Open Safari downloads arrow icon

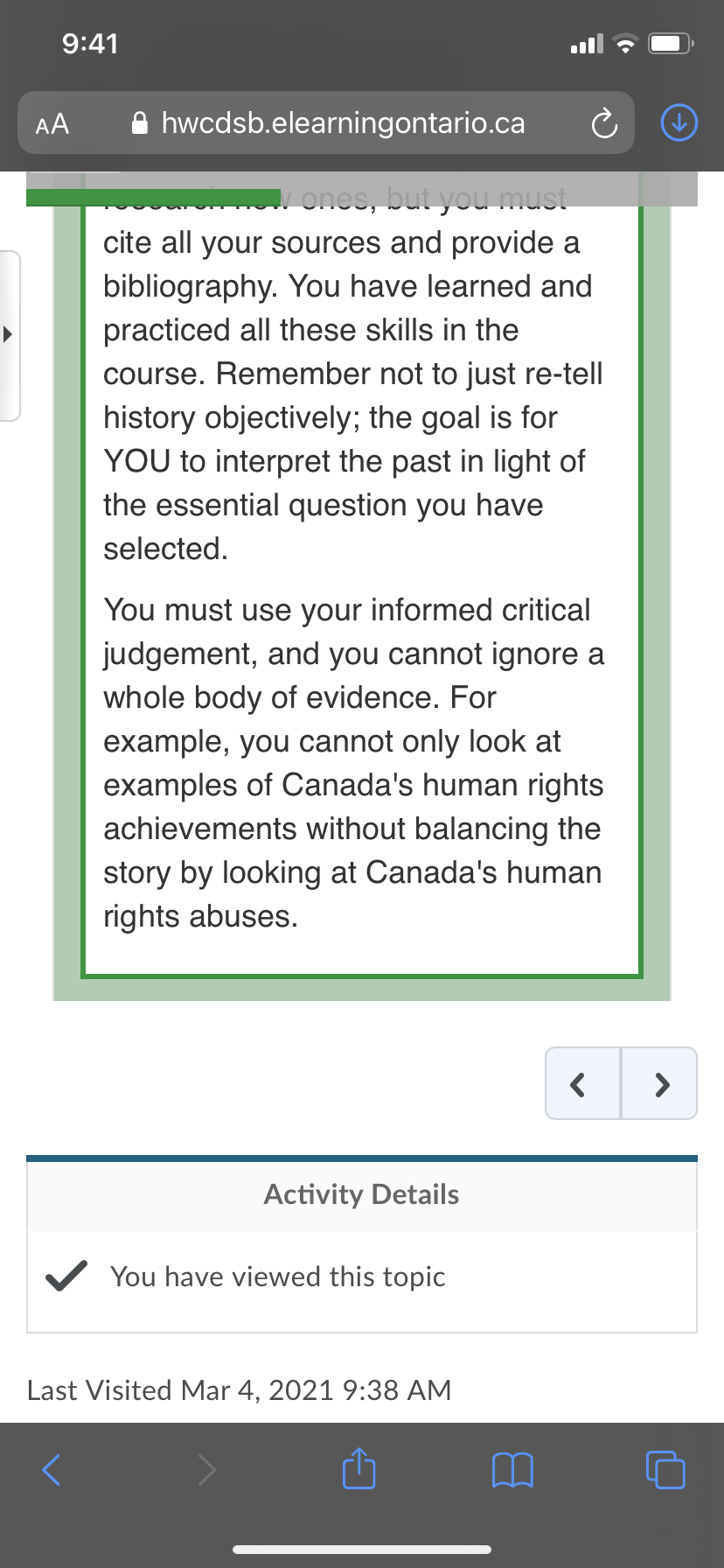tap(679, 123)
